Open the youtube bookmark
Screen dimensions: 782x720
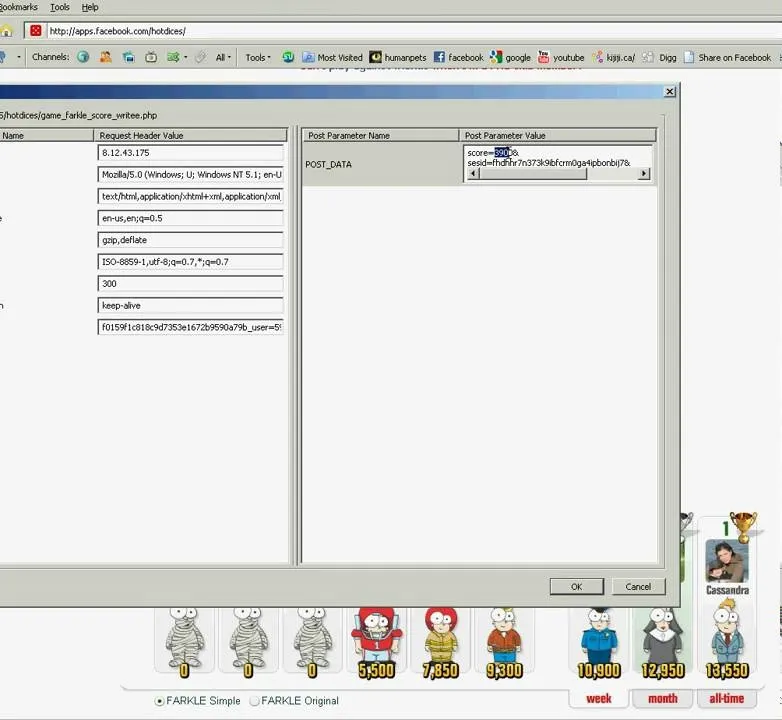pos(561,57)
